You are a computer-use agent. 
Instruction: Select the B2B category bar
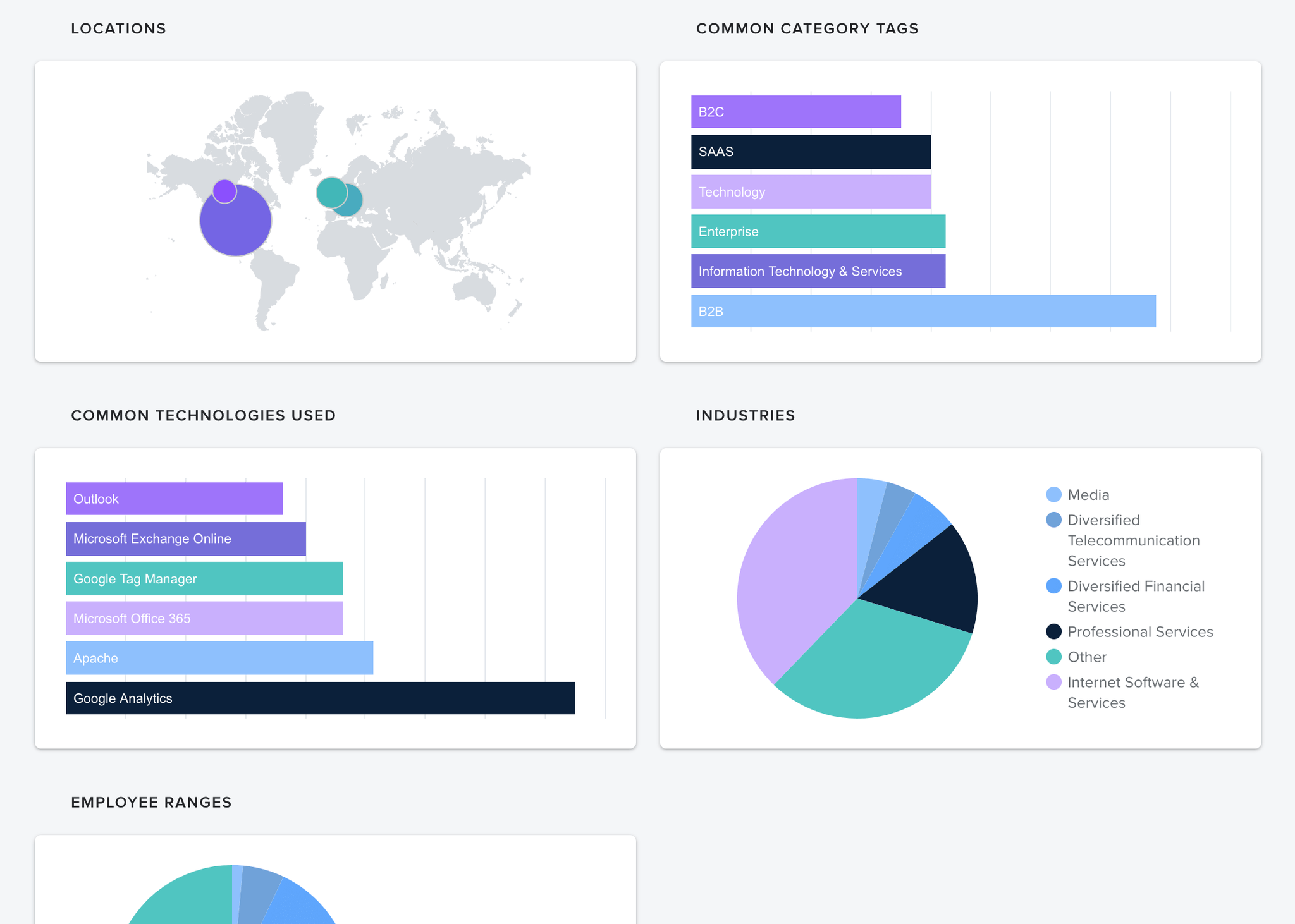click(923, 311)
